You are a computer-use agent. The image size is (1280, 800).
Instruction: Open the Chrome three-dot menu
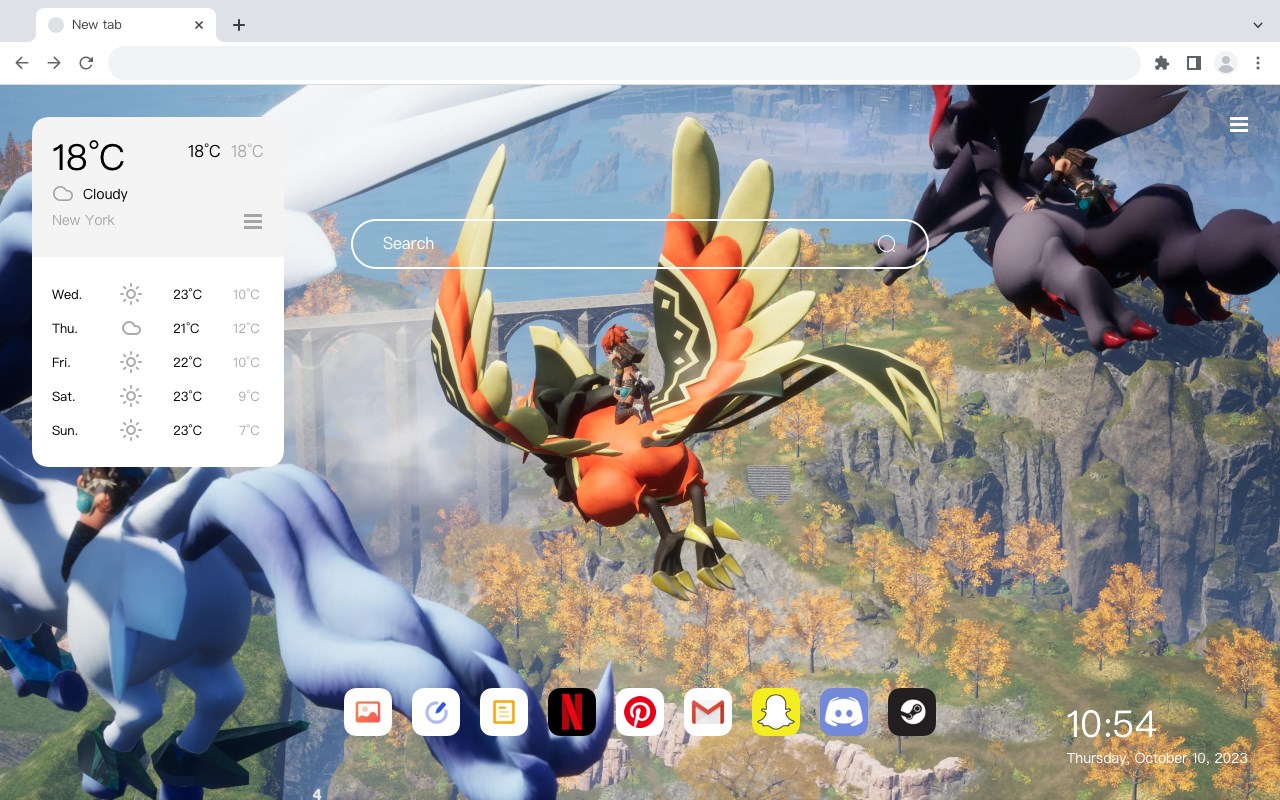point(1258,63)
